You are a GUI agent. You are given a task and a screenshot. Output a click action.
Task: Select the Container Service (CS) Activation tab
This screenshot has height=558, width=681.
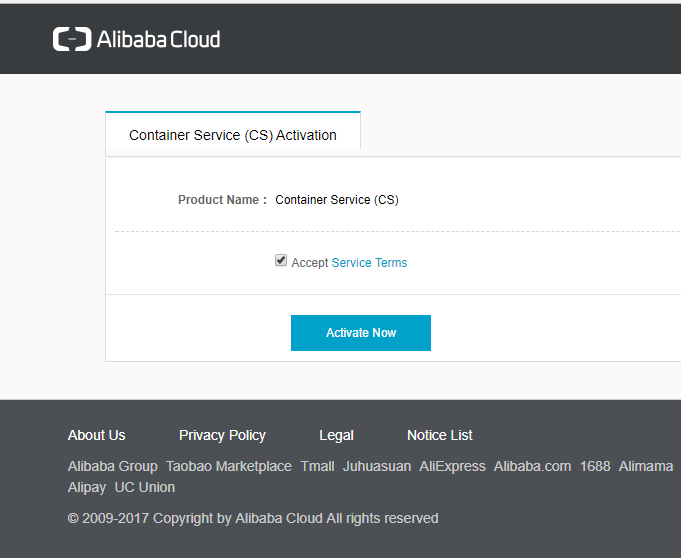[233, 135]
